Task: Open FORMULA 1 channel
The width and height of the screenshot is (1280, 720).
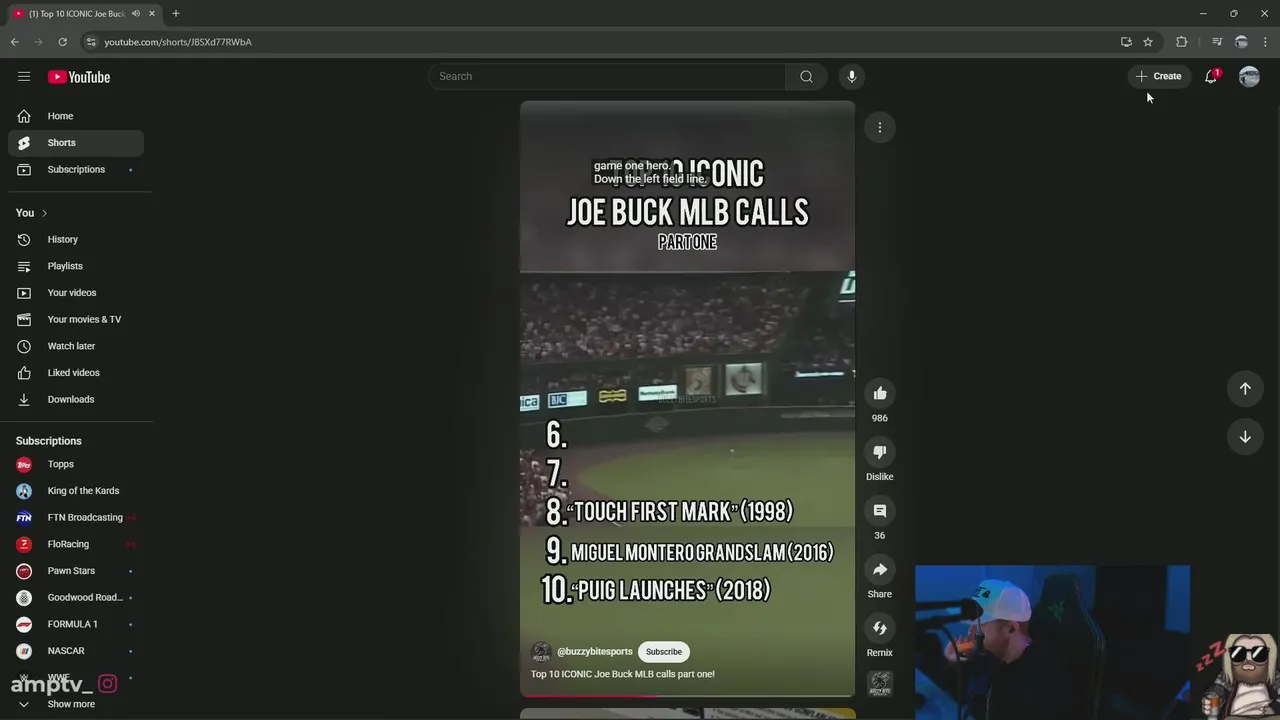Action: 76,624
